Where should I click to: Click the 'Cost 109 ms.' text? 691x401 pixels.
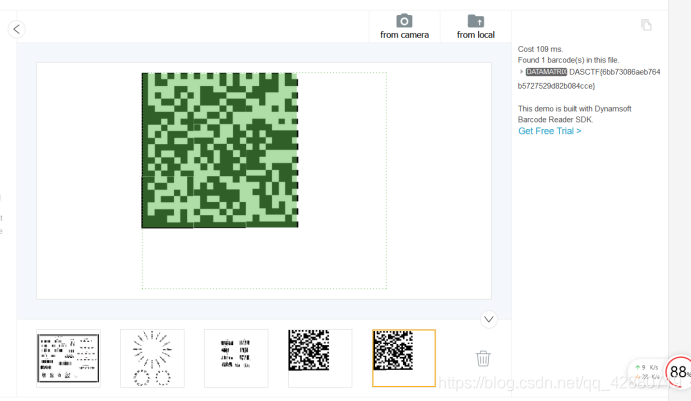540,49
